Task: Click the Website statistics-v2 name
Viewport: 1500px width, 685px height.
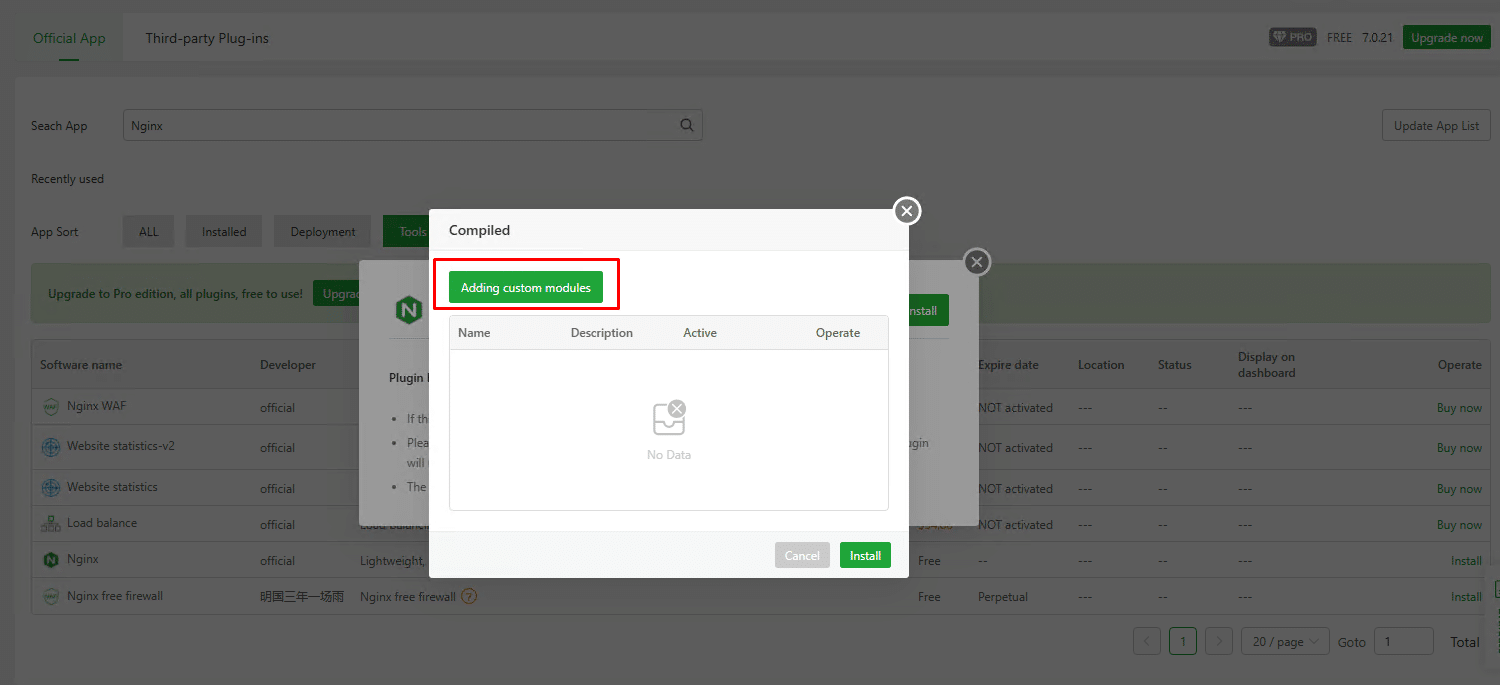Action: (x=121, y=446)
